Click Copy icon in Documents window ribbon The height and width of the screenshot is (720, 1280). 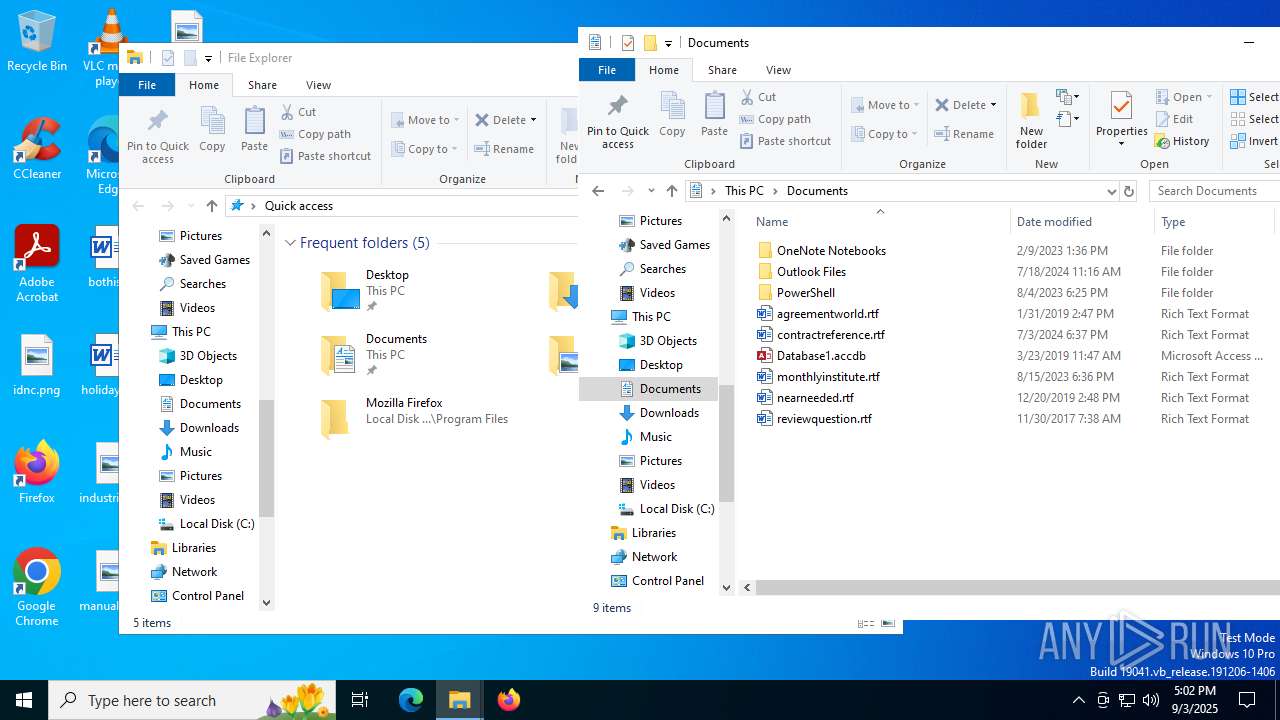[672, 114]
